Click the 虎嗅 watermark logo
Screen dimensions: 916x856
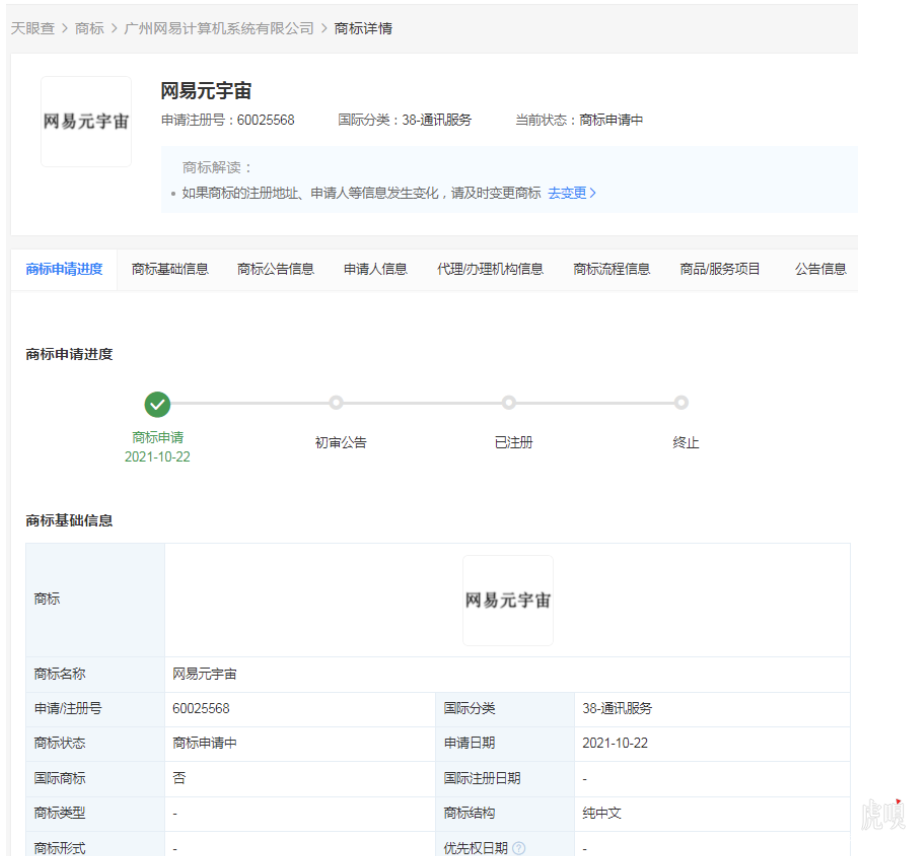point(883,815)
